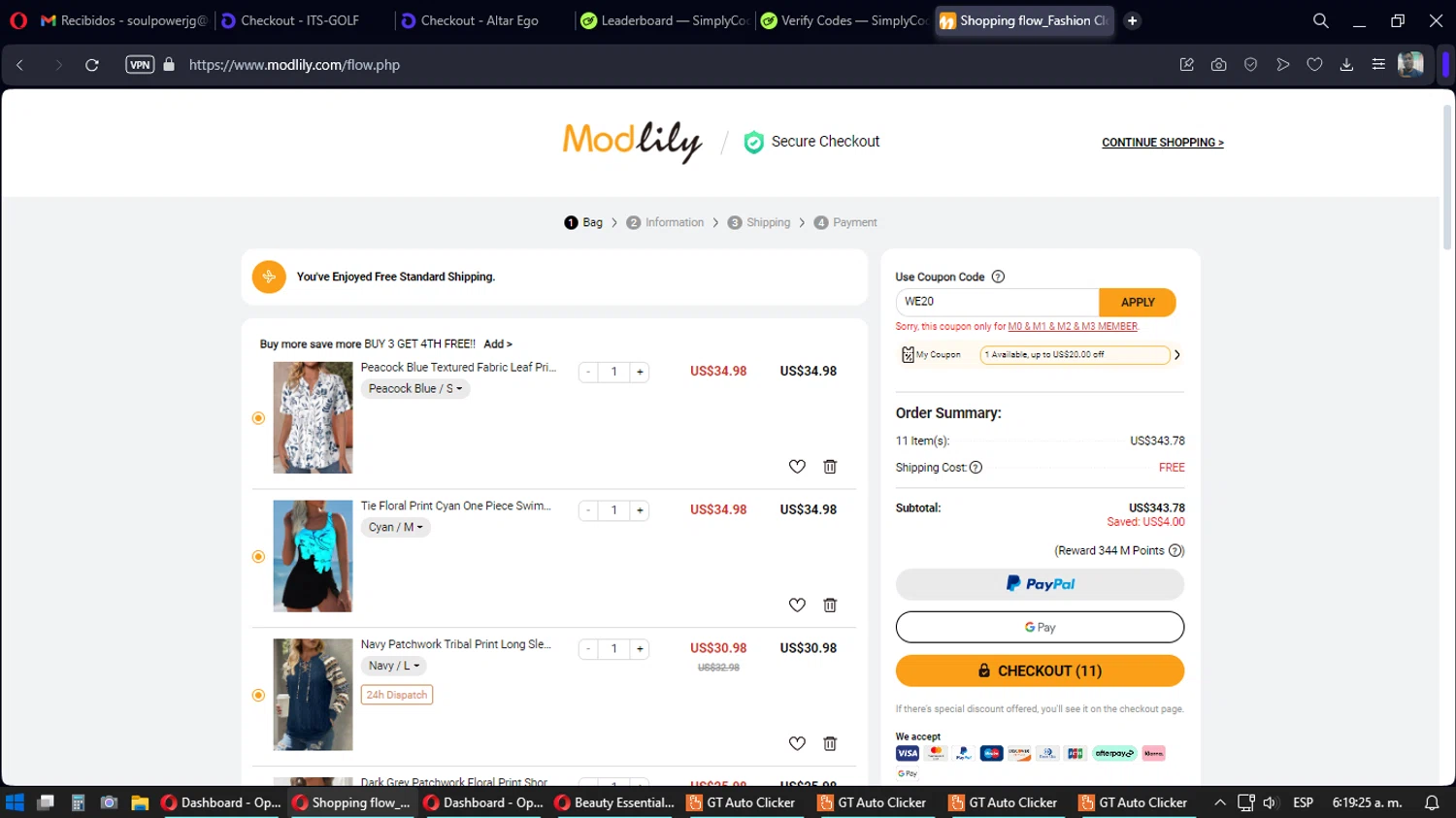
Task: Go to Payment checkout step
Action: point(845,223)
